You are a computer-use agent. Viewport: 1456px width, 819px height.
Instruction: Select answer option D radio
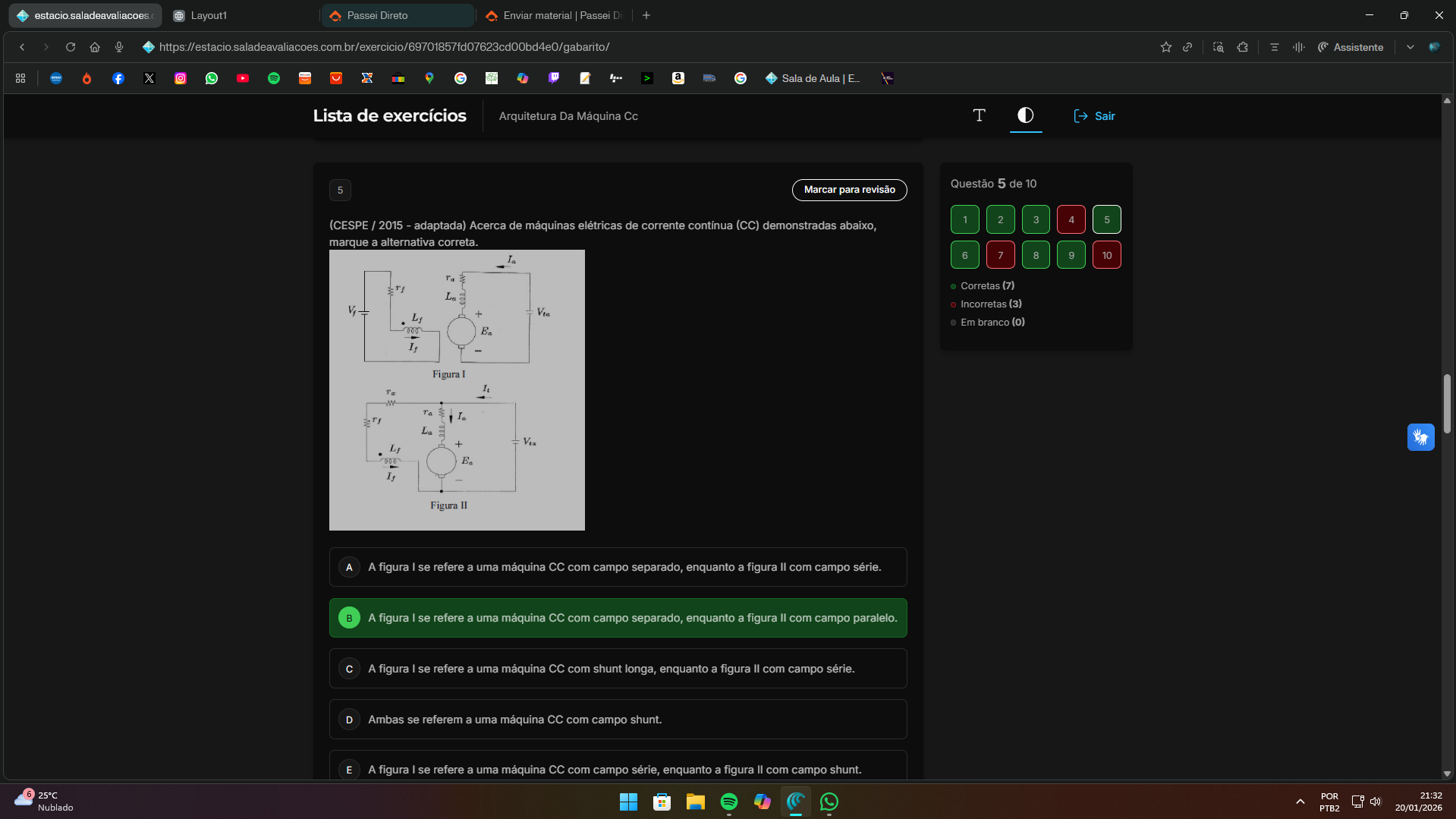[x=349, y=720]
